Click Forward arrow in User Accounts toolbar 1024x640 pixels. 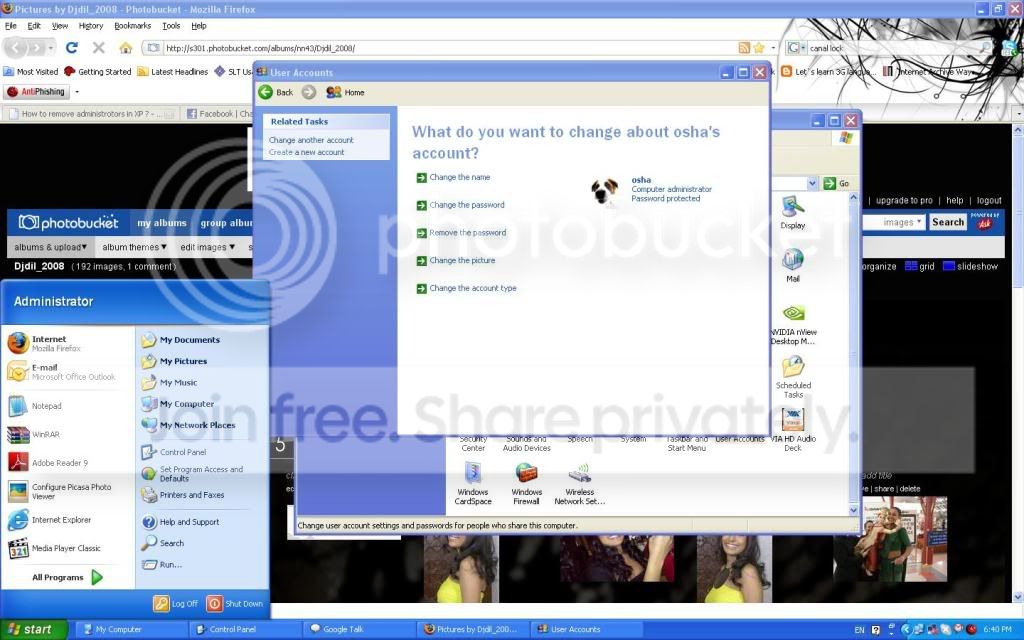[309, 92]
